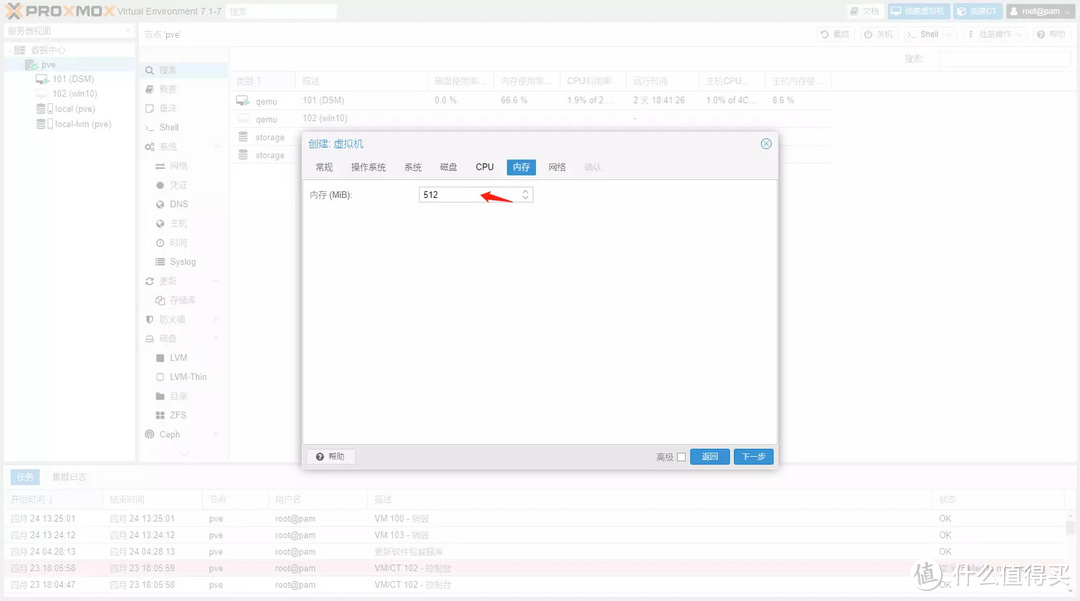
Task: Open the DNS settings globe icon
Action: [160, 204]
